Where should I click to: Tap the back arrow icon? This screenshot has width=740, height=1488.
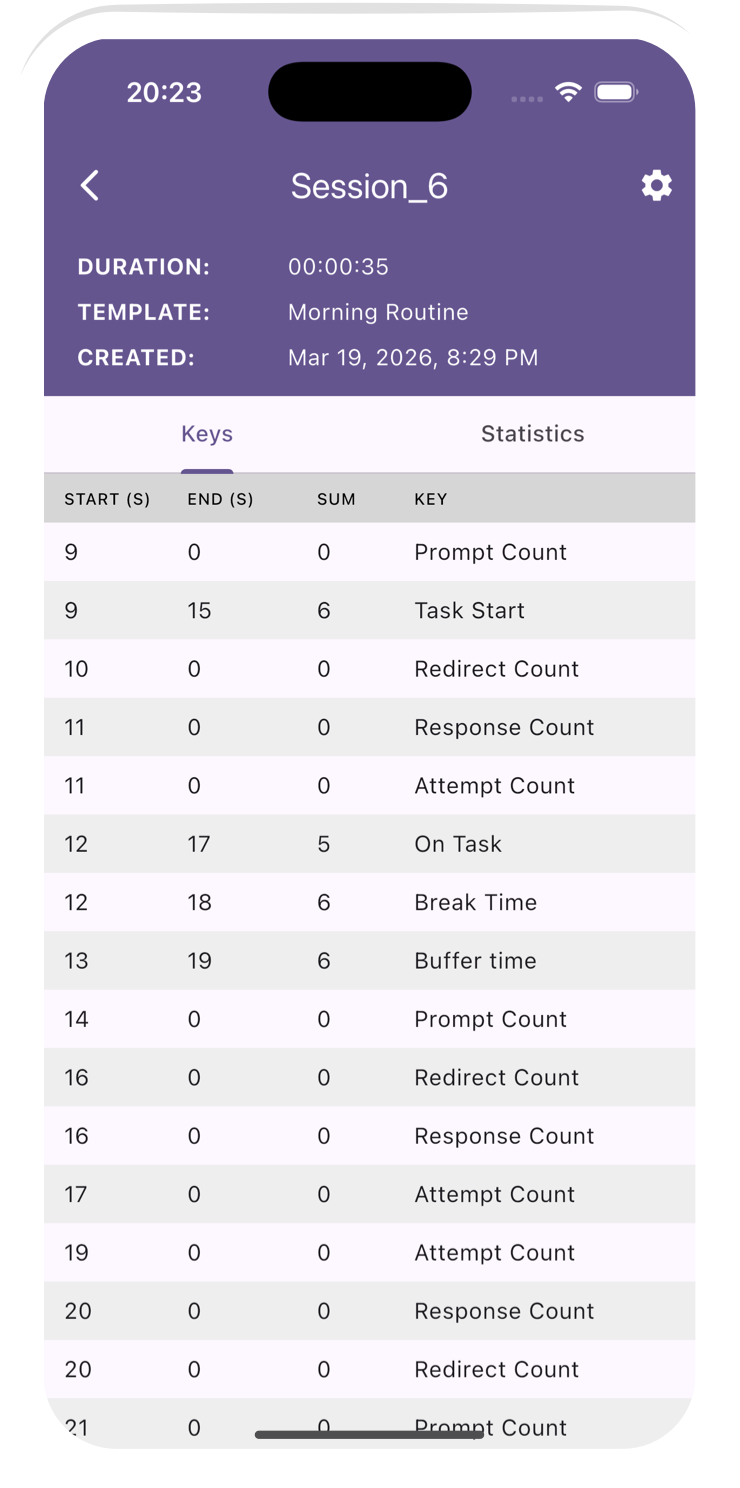click(90, 186)
